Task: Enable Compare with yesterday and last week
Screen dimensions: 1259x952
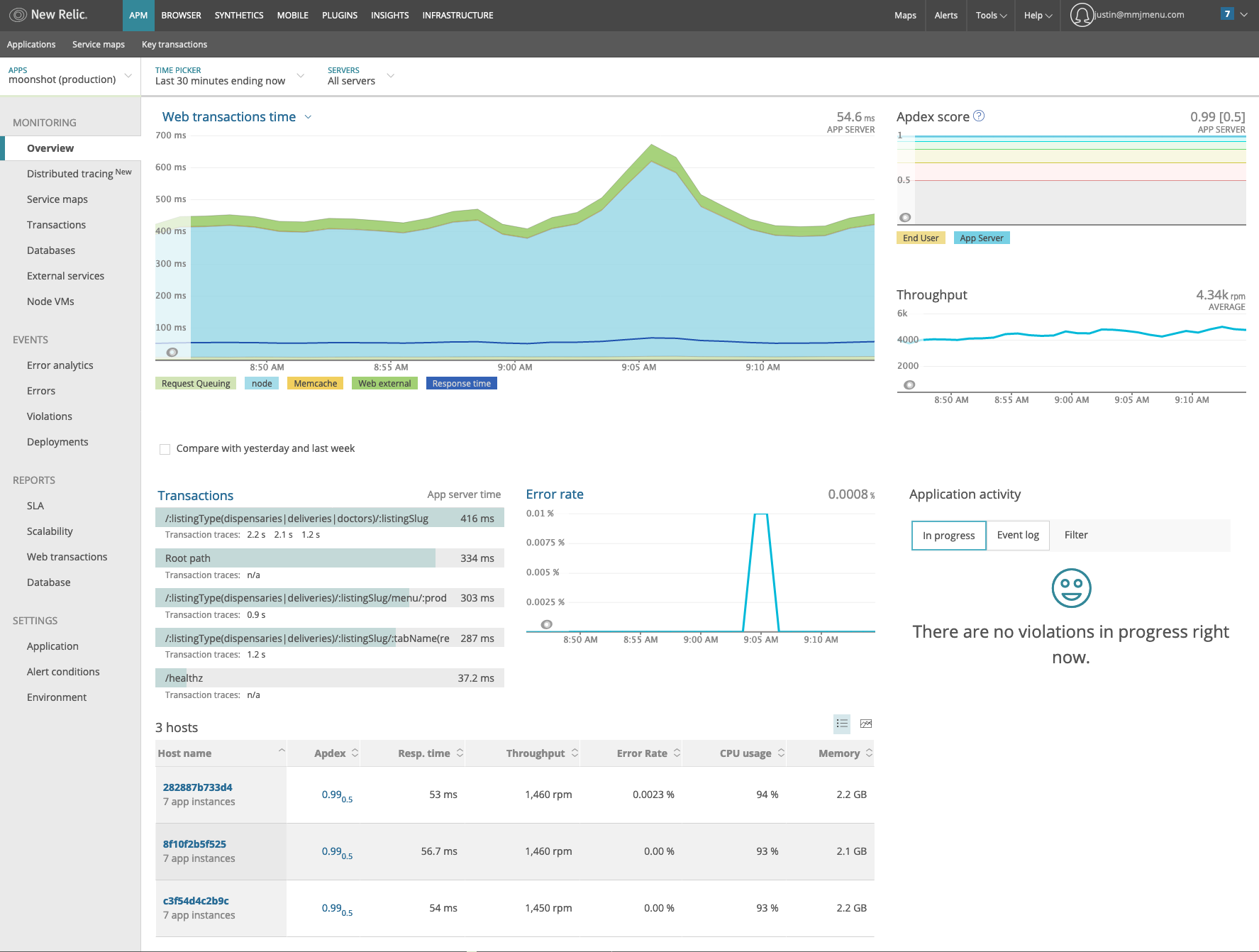Action: 165,449
